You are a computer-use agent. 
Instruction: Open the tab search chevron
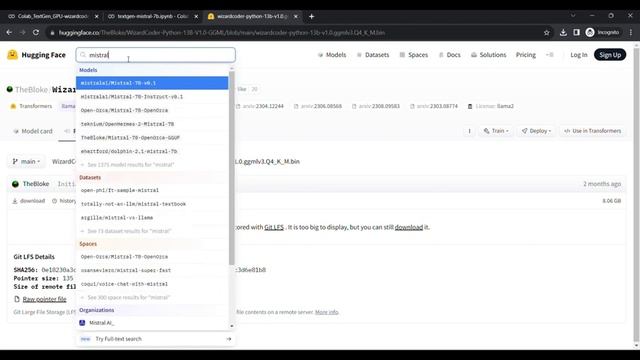573,16
